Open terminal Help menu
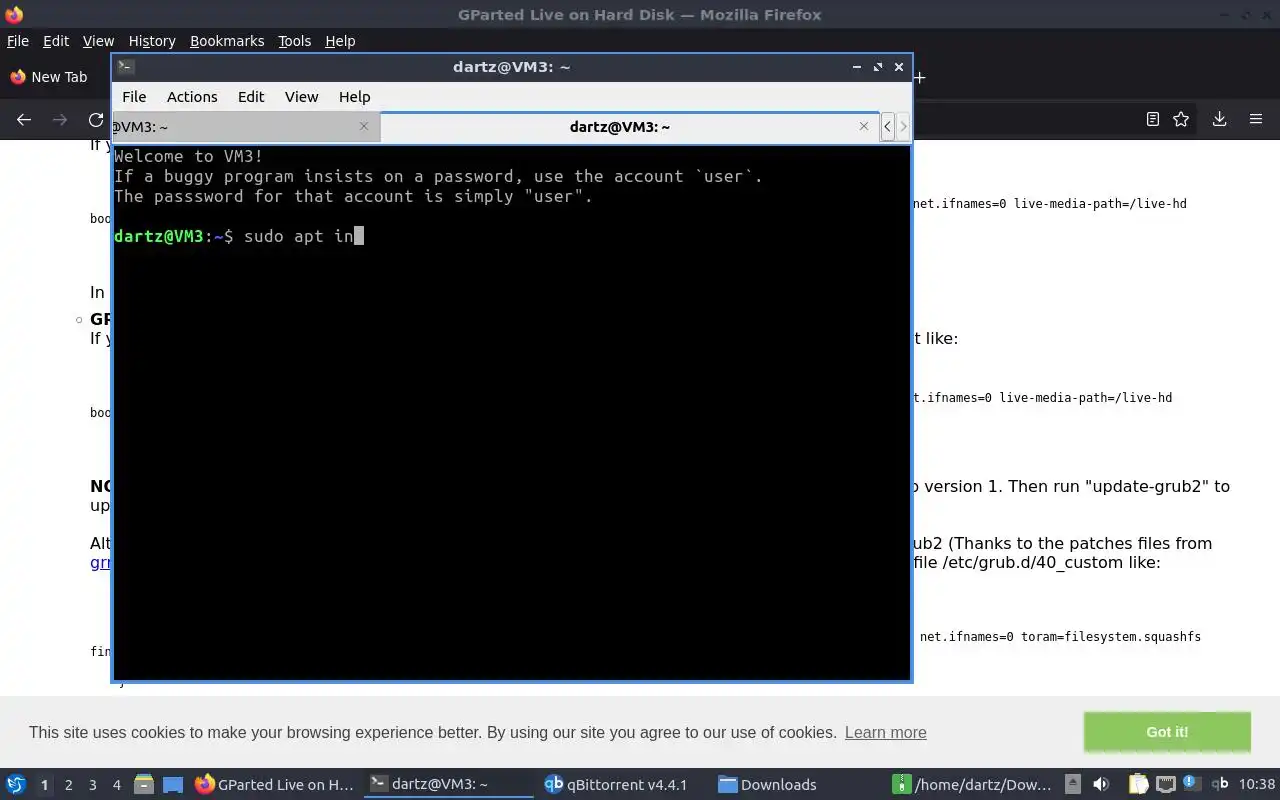This screenshot has height=800, width=1280. [x=355, y=97]
